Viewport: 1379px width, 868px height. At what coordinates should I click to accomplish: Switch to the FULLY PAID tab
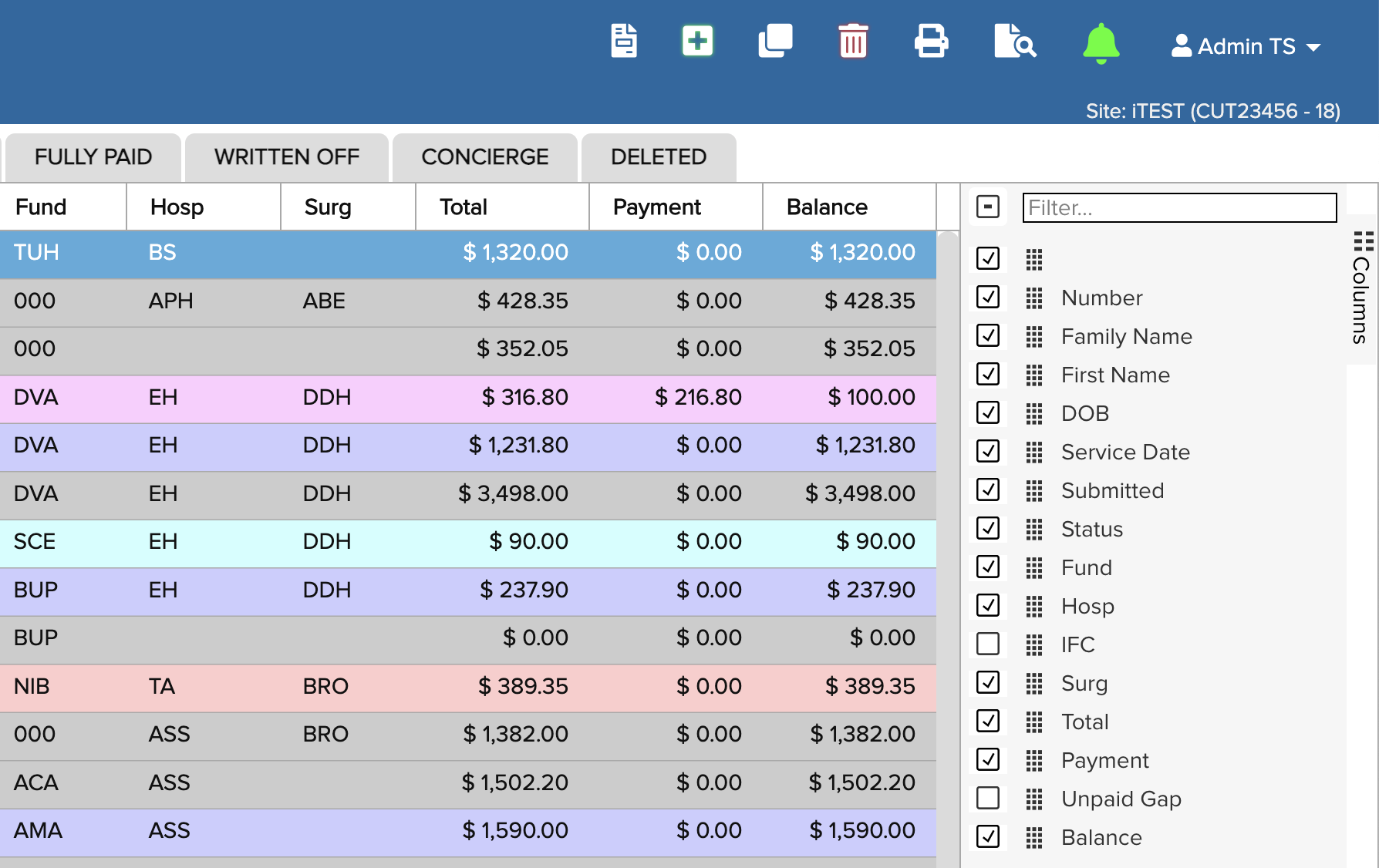pos(93,157)
